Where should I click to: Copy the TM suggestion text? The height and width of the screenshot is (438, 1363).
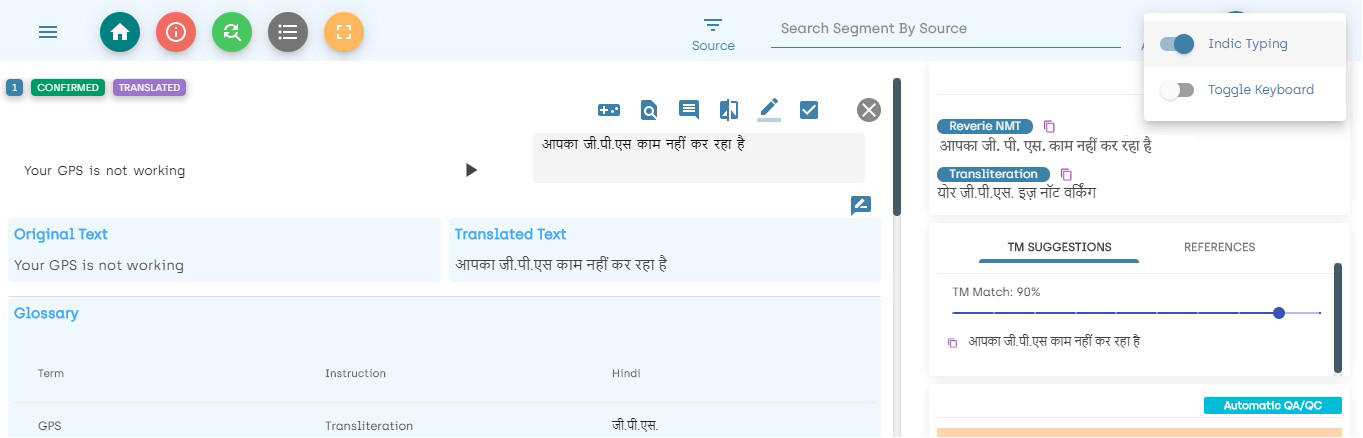click(953, 343)
